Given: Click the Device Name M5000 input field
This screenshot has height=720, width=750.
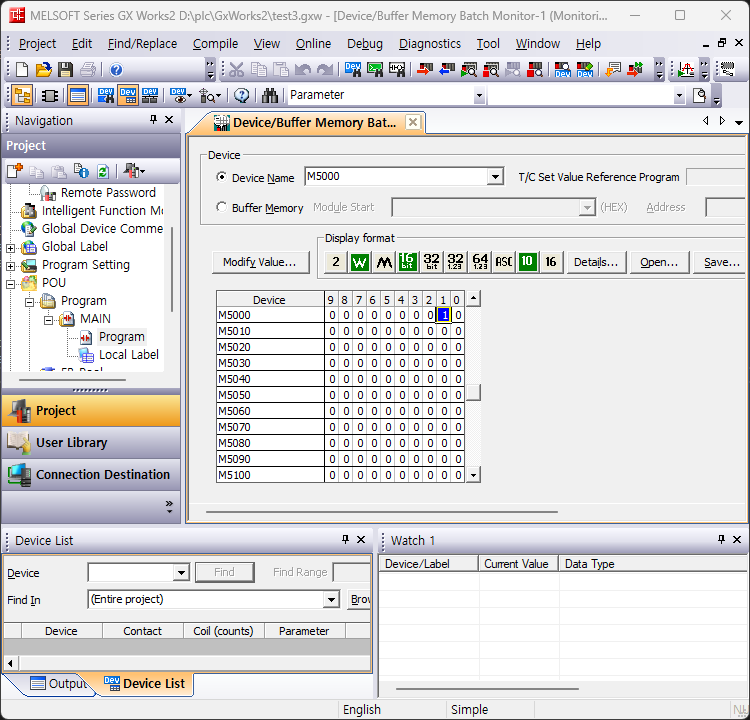Looking at the screenshot, I should point(396,177).
